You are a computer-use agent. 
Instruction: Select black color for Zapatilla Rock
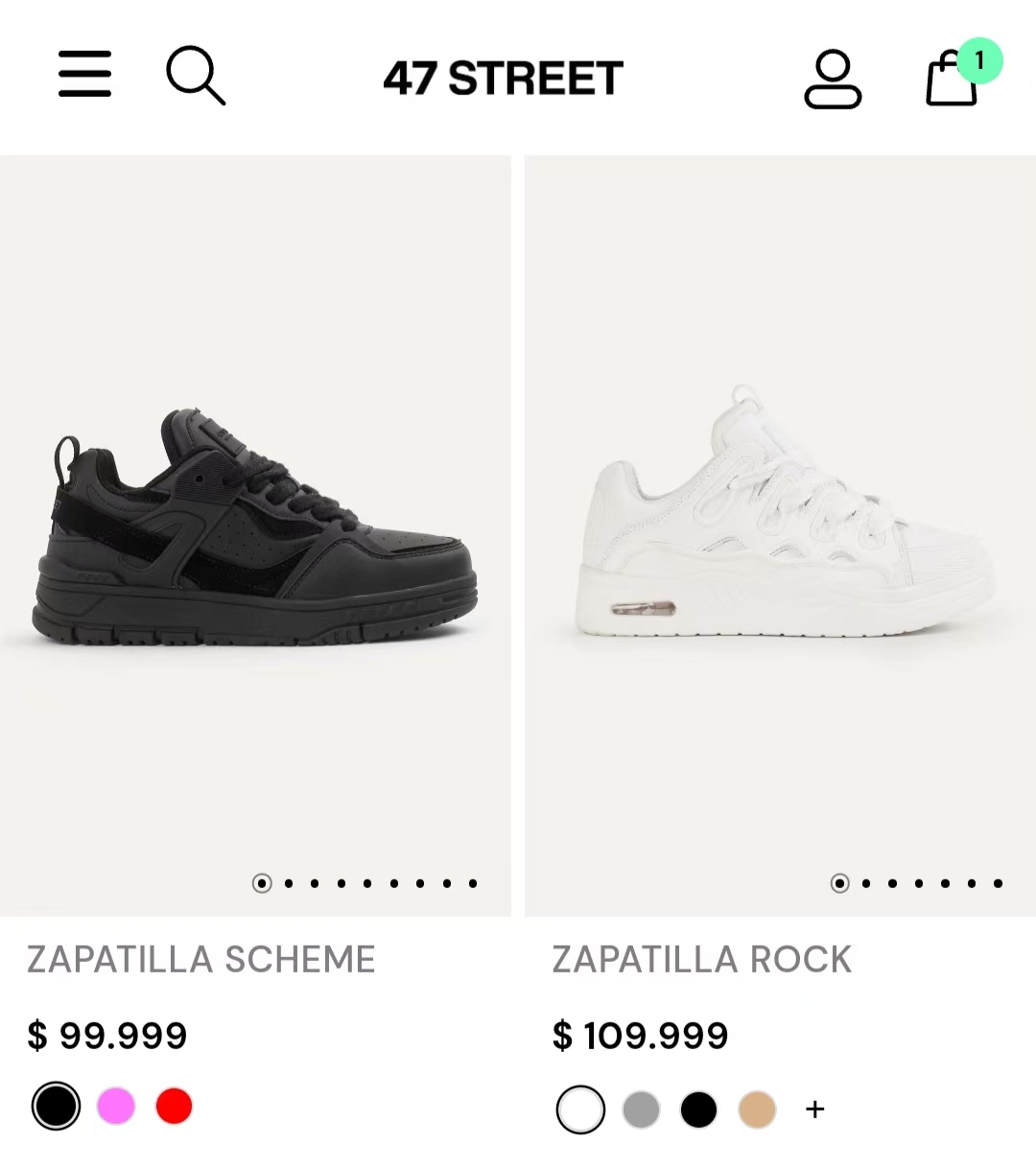pyautogui.click(x=698, y=1110)
